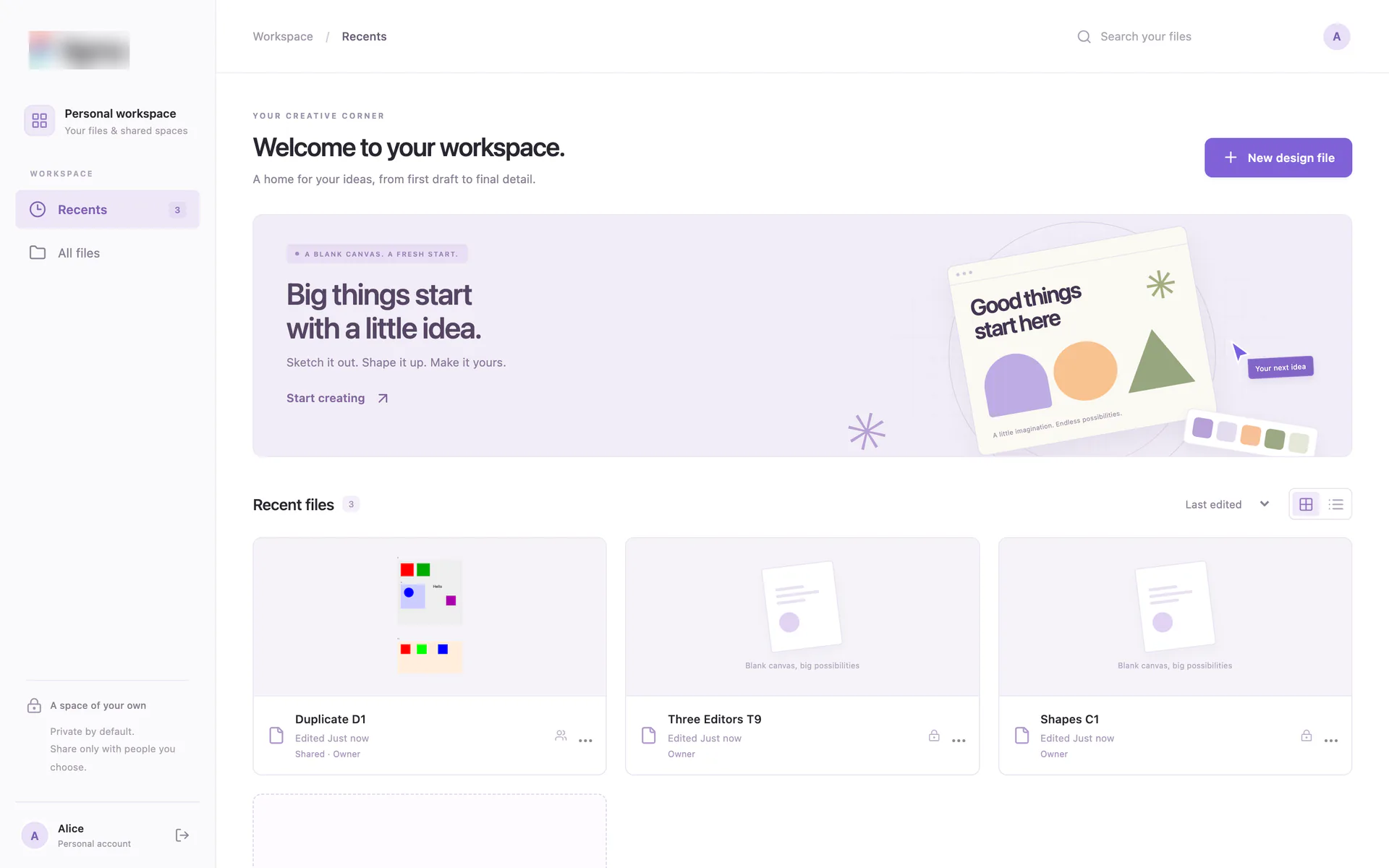Viewport: 1389px width, 868px height.
Task: Click shared people icon on Duplicate D1
Action: click(x=561, y=736)
